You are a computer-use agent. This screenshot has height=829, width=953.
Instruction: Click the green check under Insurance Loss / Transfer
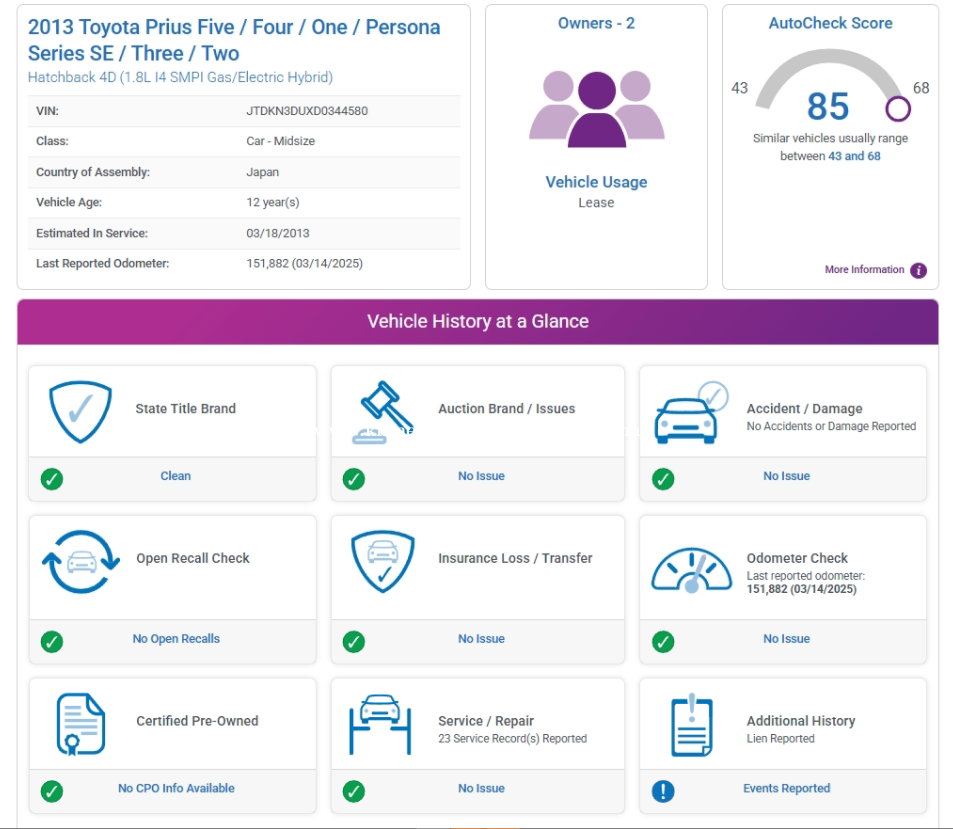[354, 642]
